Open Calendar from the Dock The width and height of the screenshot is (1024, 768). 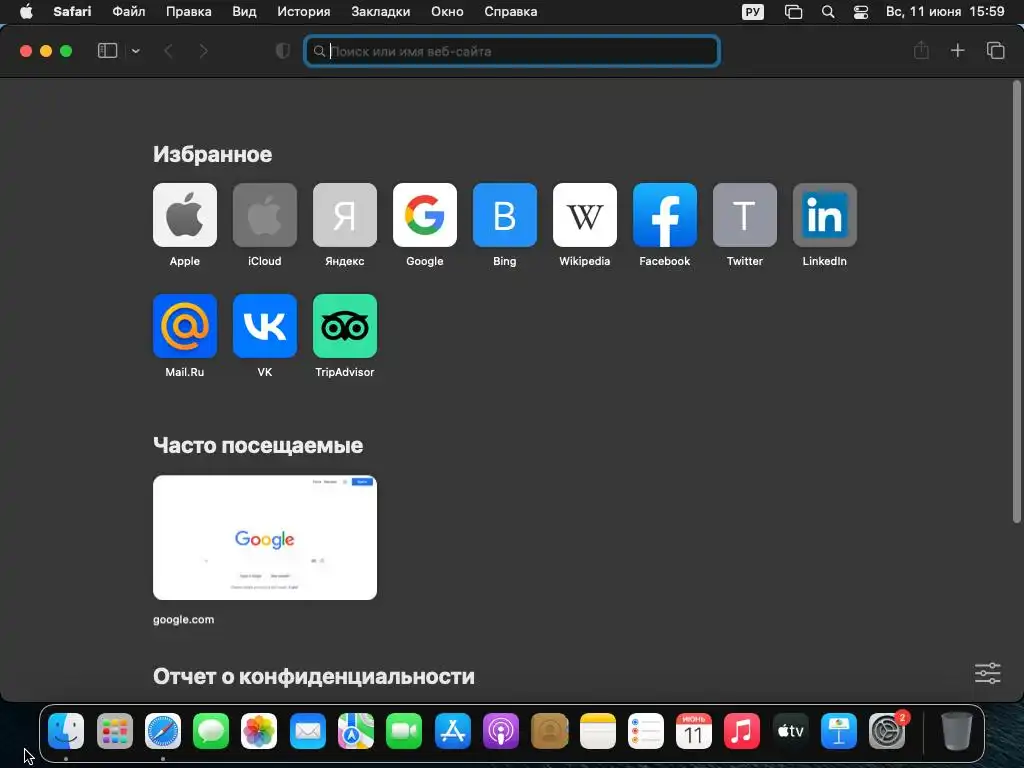pos(694,731)
